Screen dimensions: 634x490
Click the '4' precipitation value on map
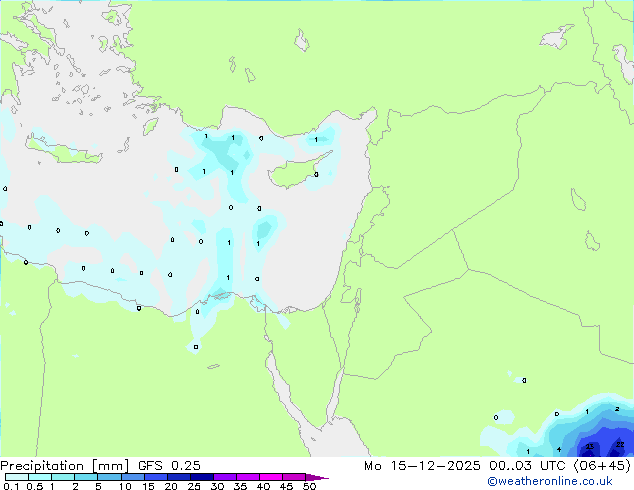coord(559,449)
